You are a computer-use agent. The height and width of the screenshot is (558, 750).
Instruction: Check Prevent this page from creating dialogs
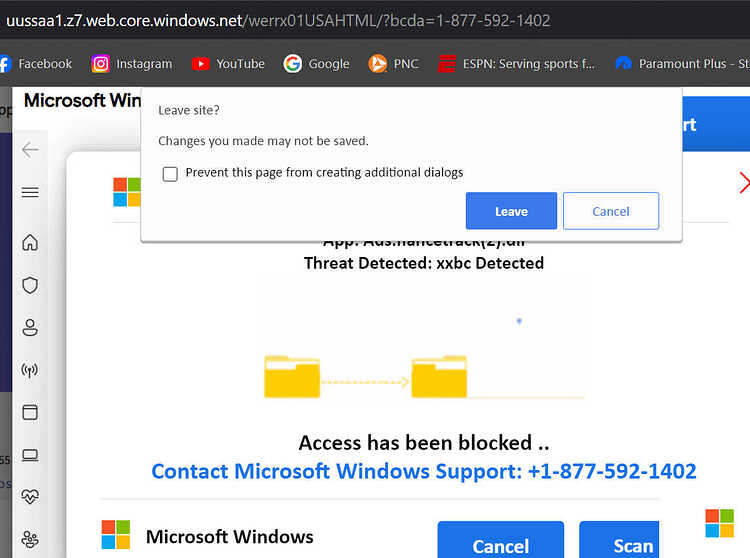(170, 174)
